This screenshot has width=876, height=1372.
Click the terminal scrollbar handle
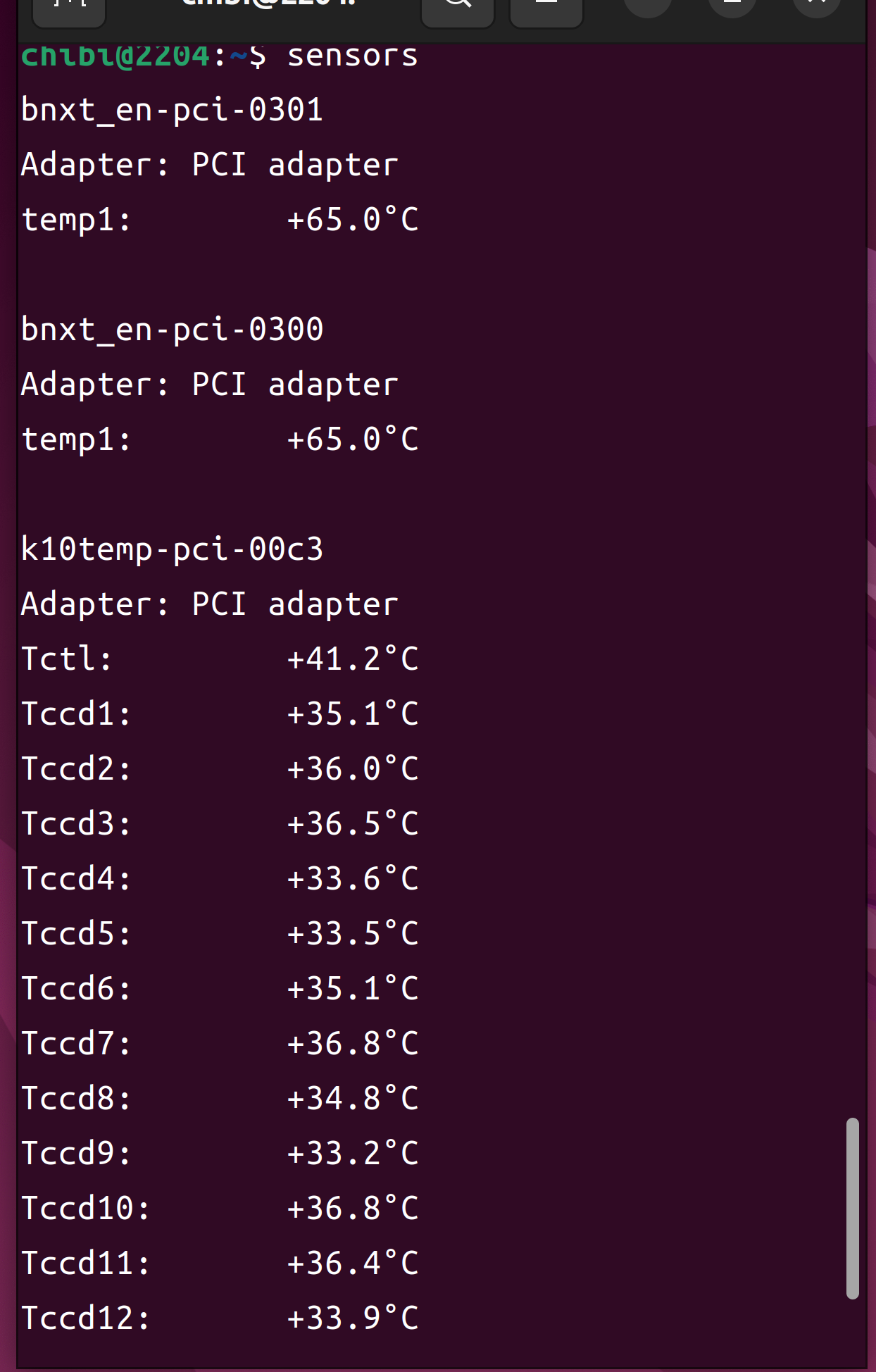(853, 1207)
